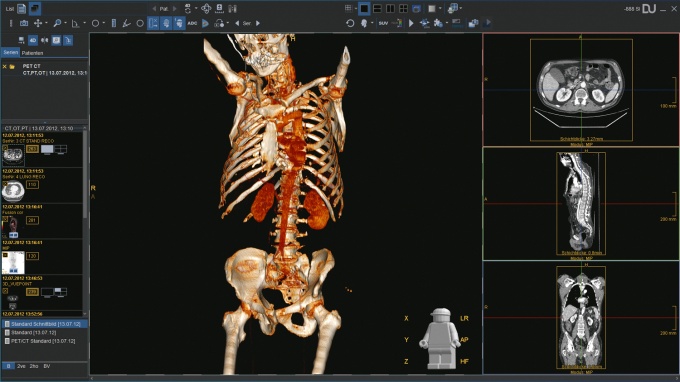Select the magnifier zoom tool

tap(57, 23)
